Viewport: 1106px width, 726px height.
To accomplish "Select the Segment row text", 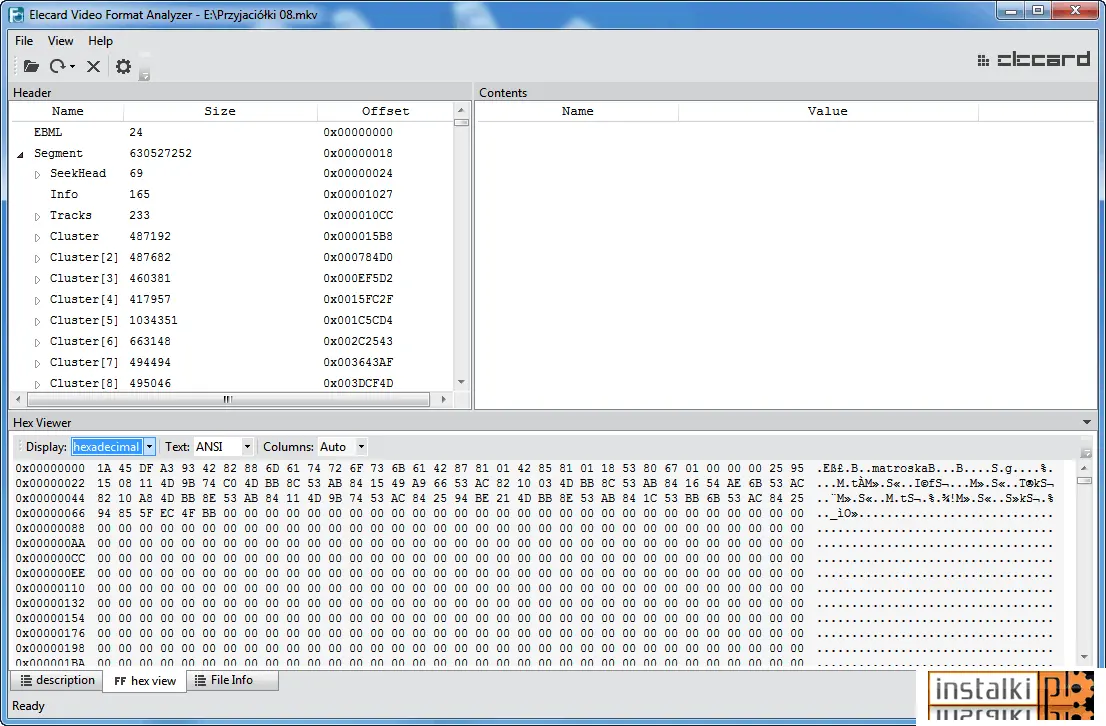I will (59, 153).
